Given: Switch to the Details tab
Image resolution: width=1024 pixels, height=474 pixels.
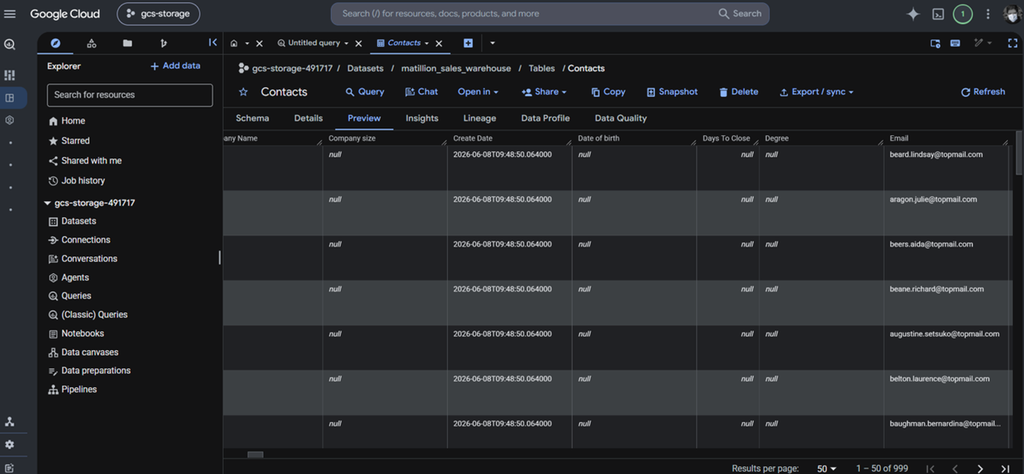Looking at the screenshot, I should coord(308,118).
